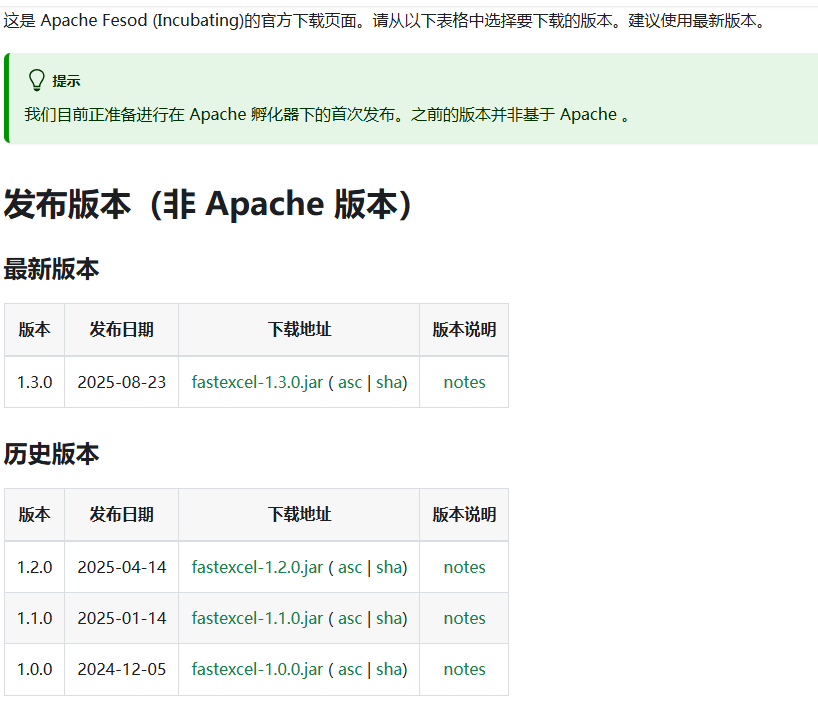View notes for version 1.3.0

click(x=464, y=382)
